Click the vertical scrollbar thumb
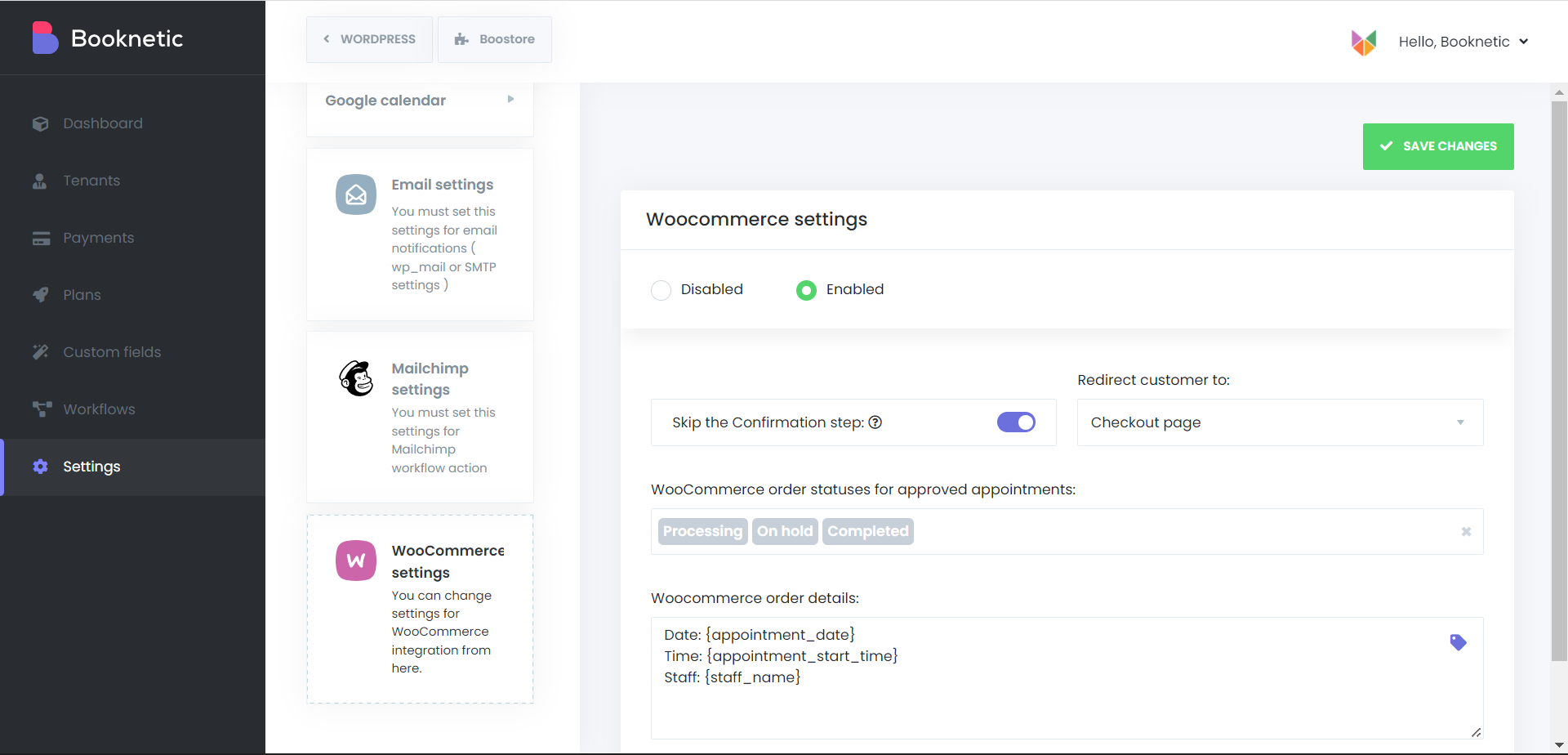Screen dimensions: 1568x755 (x=1559, y=381)
